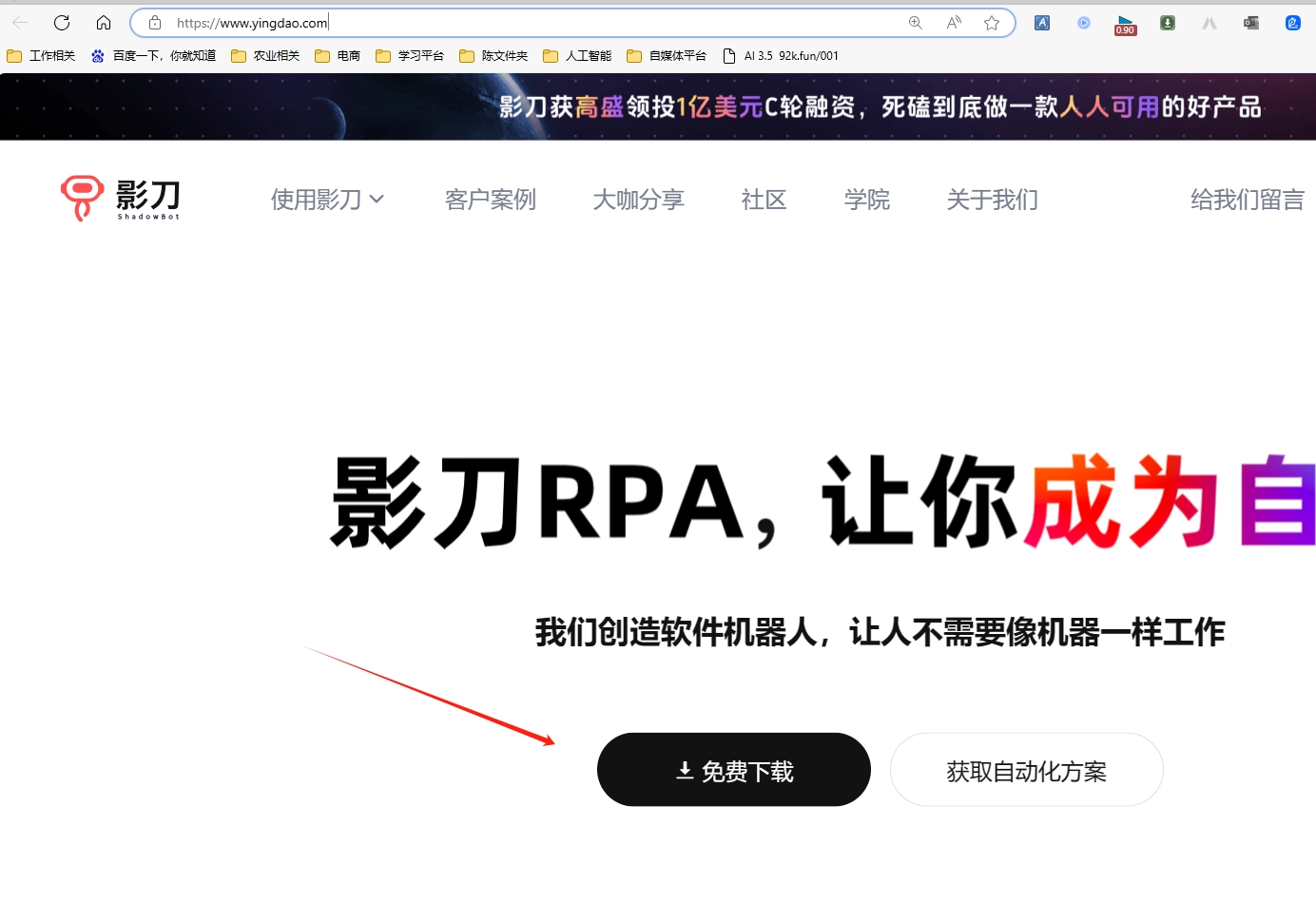
Task: Click the 获取自动化方案 button
Action: (x=1027, y=770)
